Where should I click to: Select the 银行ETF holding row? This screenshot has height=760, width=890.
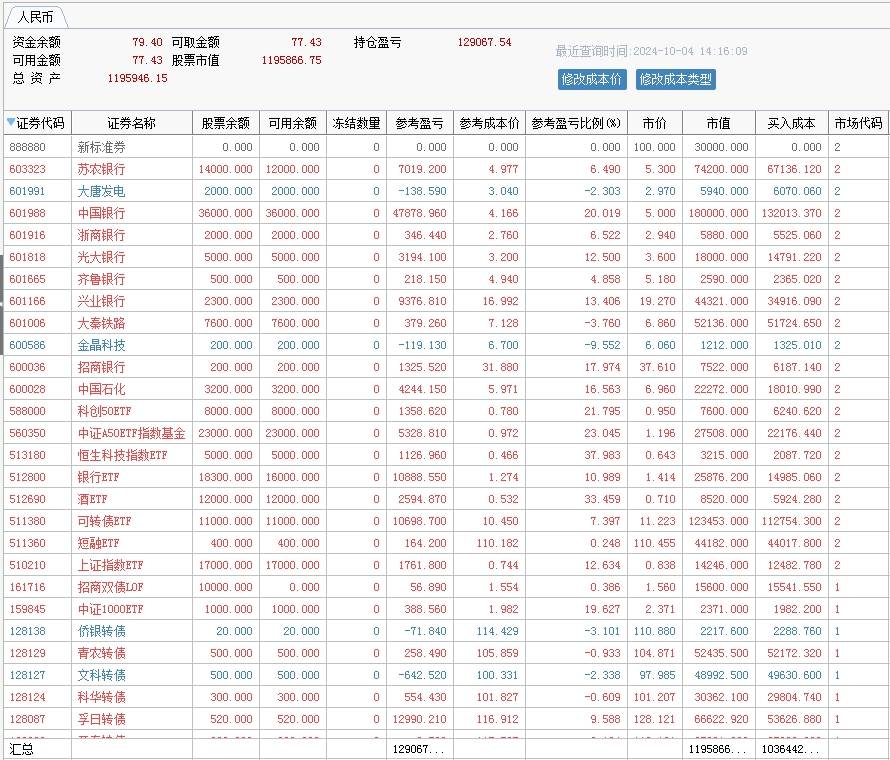[445, 477]
